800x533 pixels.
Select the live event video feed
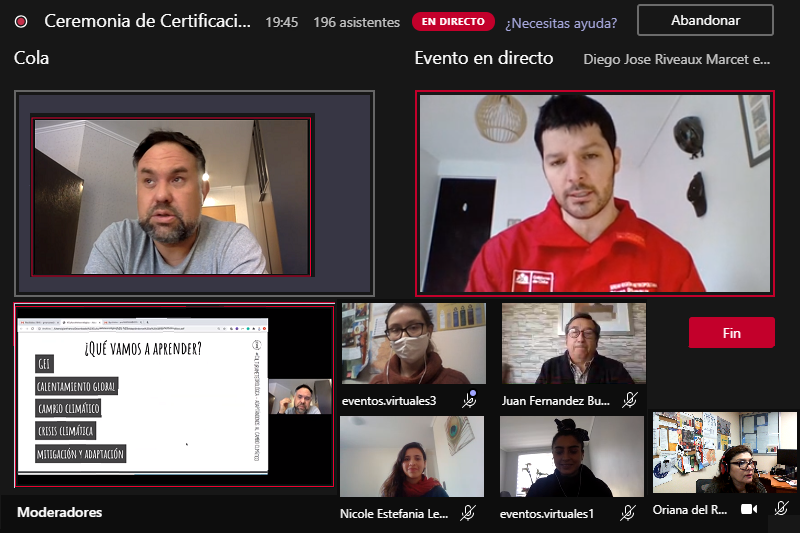[x=595, y=194]
